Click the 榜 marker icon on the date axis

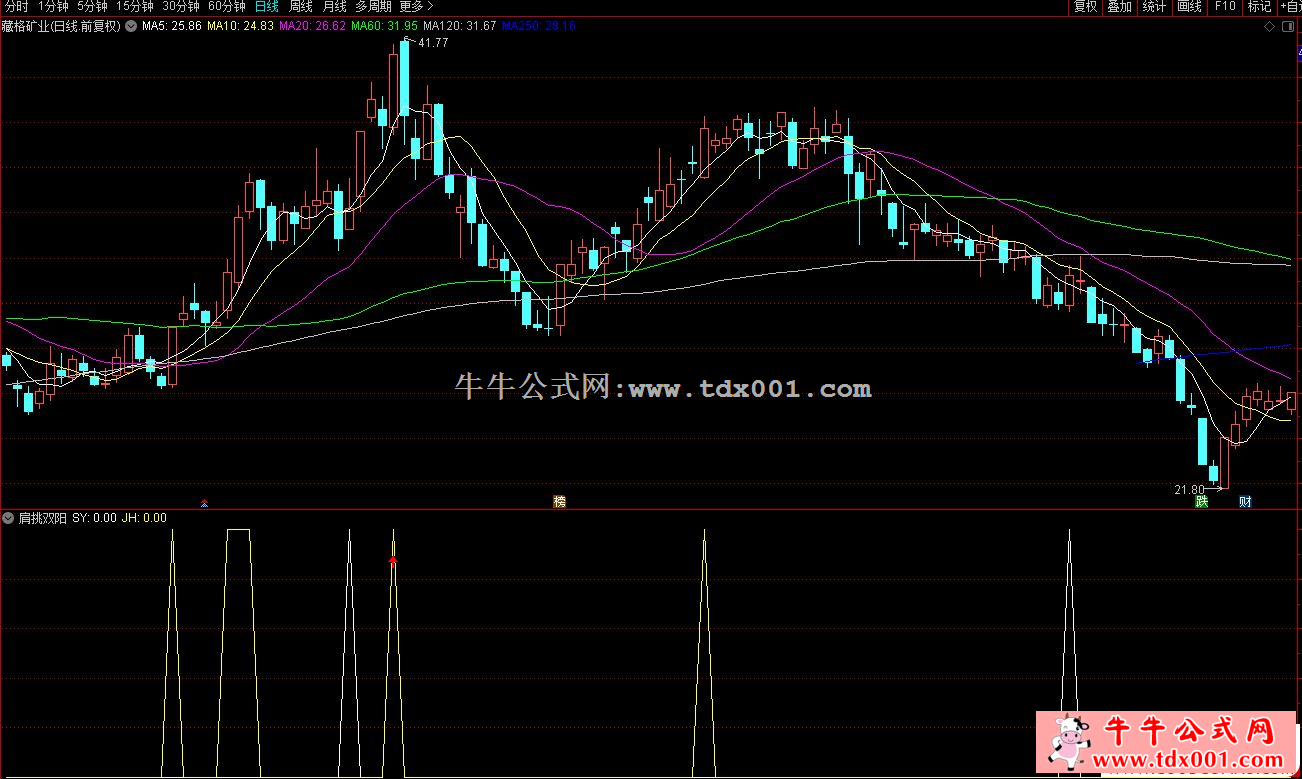click(x=560, y=501)
